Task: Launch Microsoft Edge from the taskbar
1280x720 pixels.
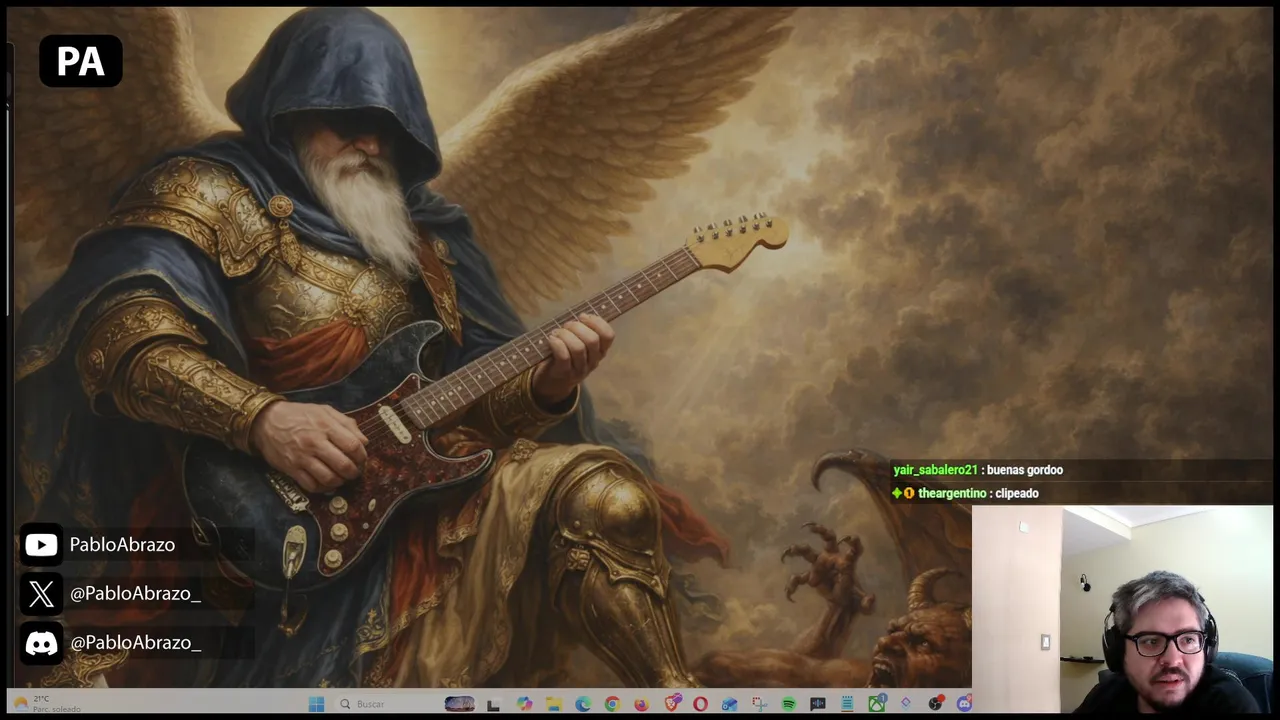Action: click(x=583, y=704)
